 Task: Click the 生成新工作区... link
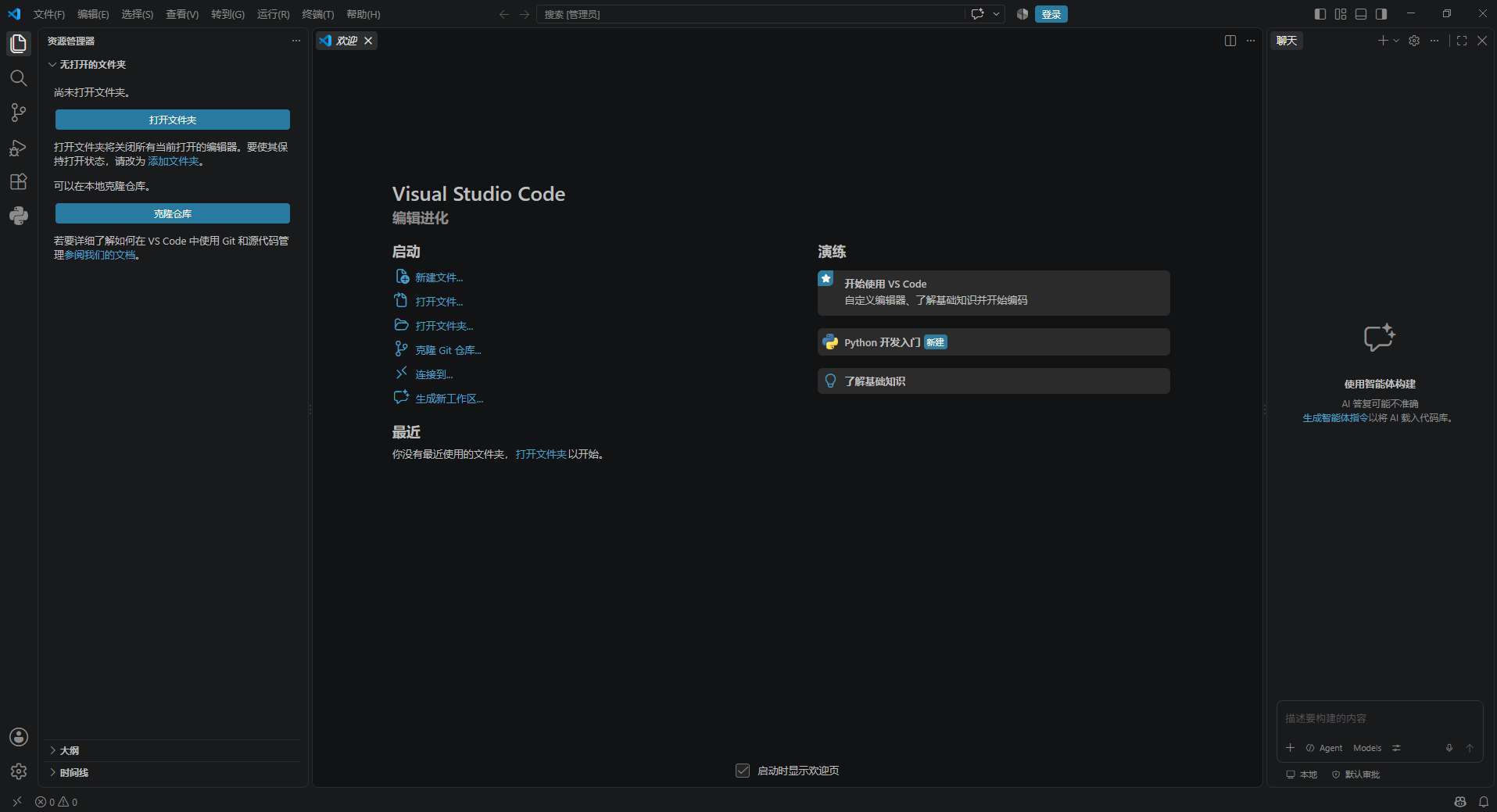pyautogui.click(x=449, y=399)
